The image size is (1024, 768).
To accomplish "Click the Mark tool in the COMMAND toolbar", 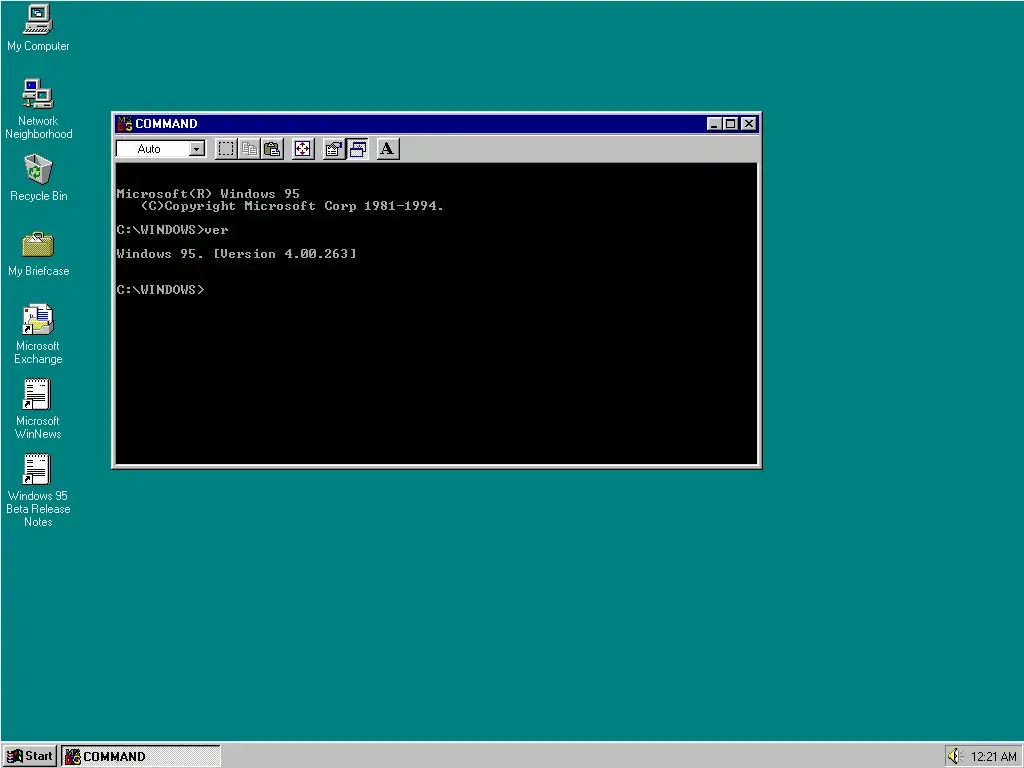I will [226, 150].
